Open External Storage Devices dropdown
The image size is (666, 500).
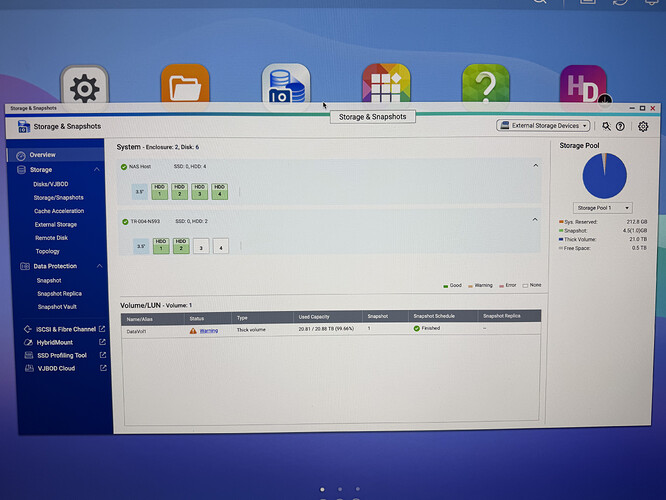click(x=543, y=126)
